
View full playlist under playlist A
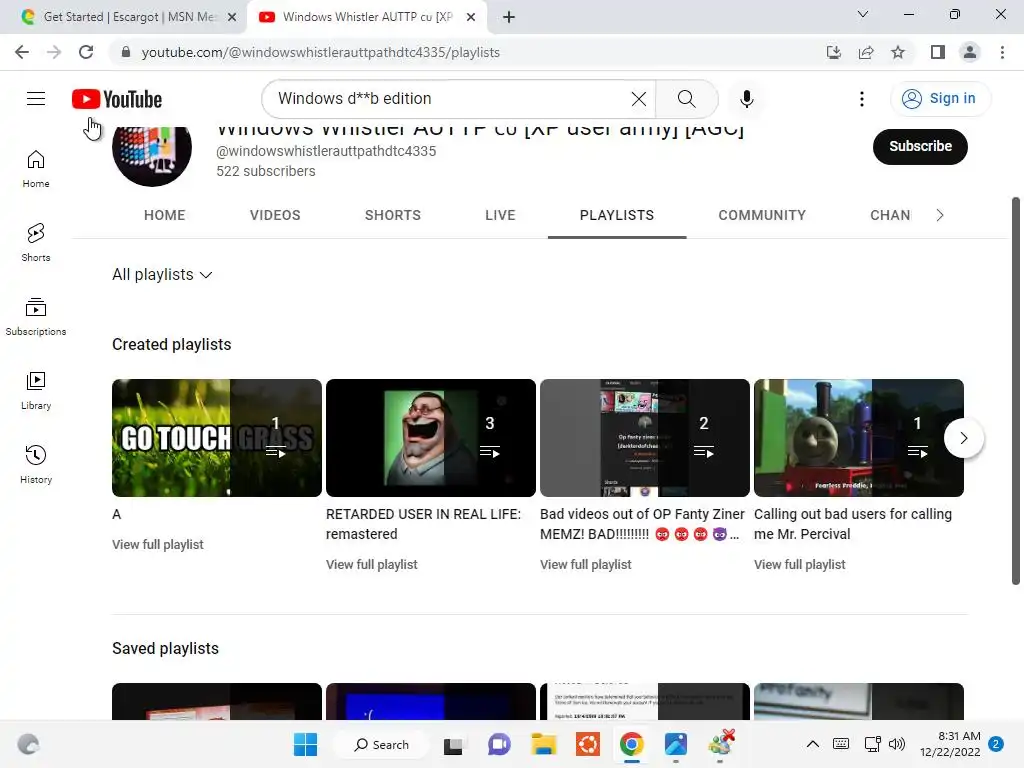(157, 544)
